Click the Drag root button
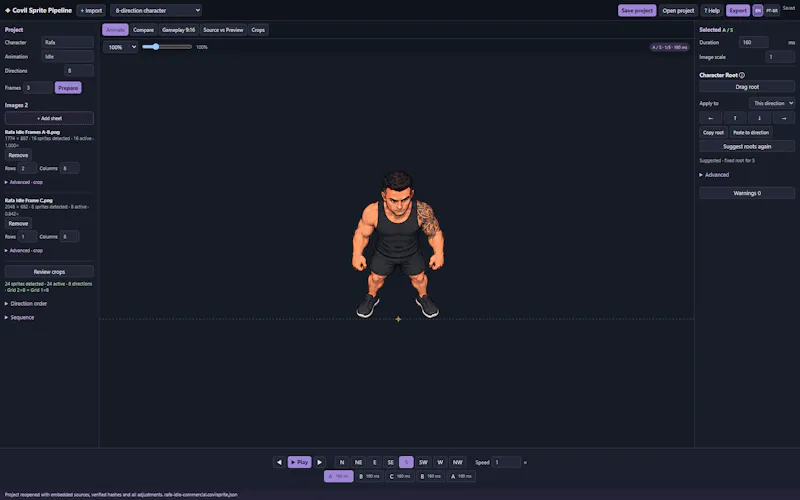The height and width of the screenshot is (500, 800). [x=747, y=87]
